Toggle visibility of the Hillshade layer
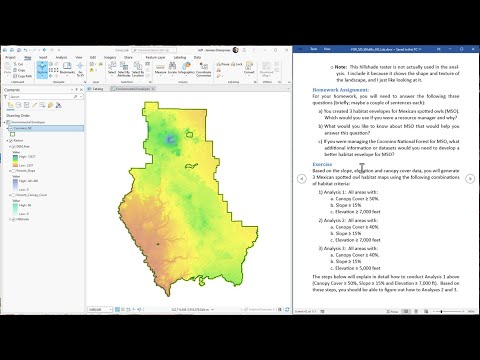This screenshot has height=360, width=480. point(14,219)
